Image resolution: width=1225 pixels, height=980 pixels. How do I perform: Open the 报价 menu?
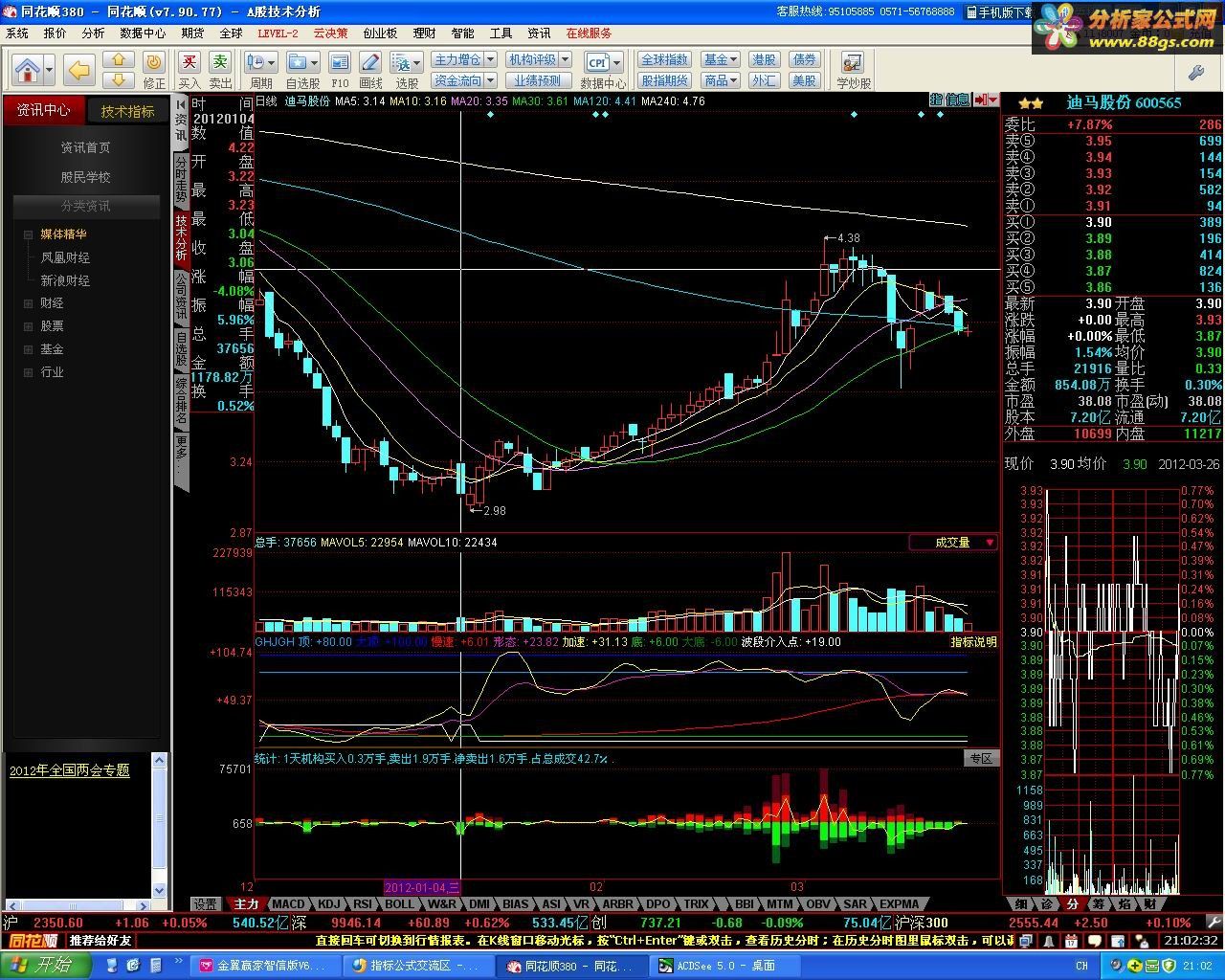point(56,33)
